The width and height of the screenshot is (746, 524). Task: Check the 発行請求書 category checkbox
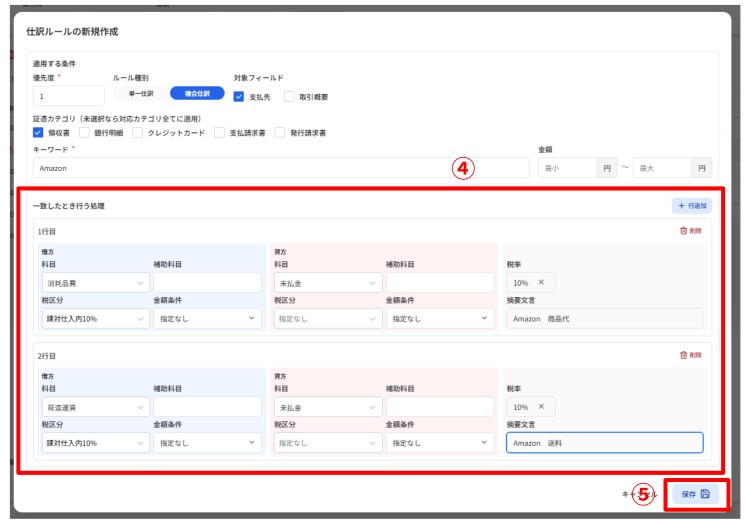point(280,132)
